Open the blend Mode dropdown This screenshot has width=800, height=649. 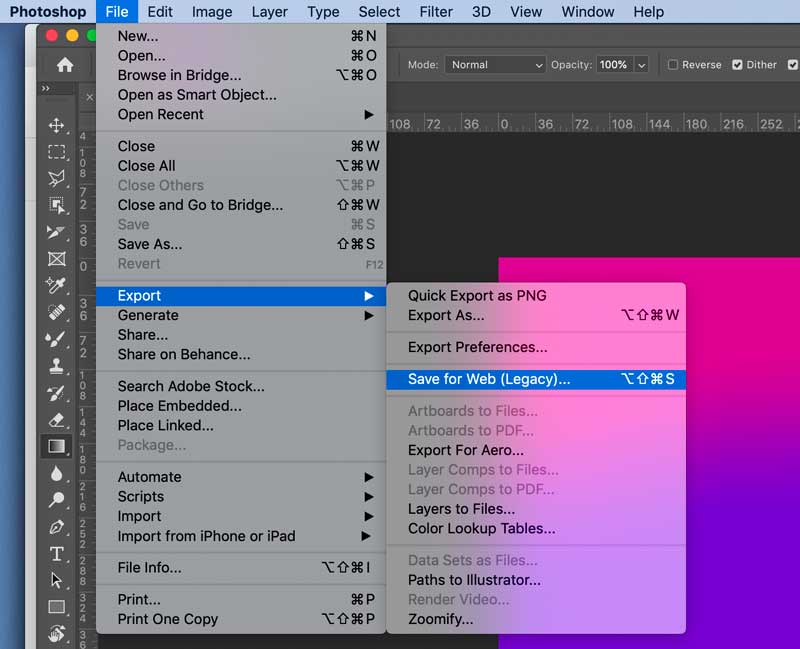[x=495, y=64]
